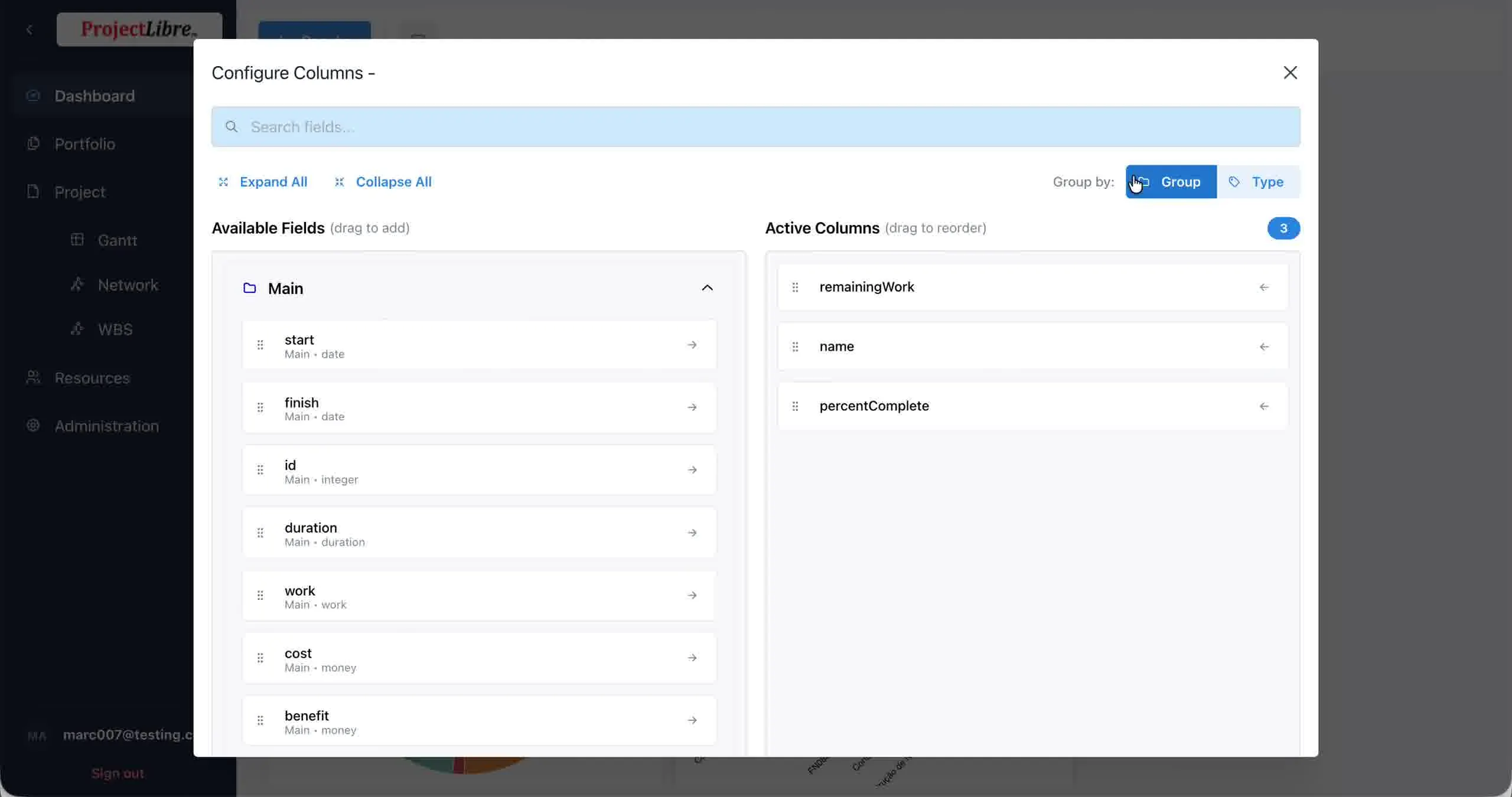
Task: Grab the drag handle of percentComplete
Action: pos(795,406)
